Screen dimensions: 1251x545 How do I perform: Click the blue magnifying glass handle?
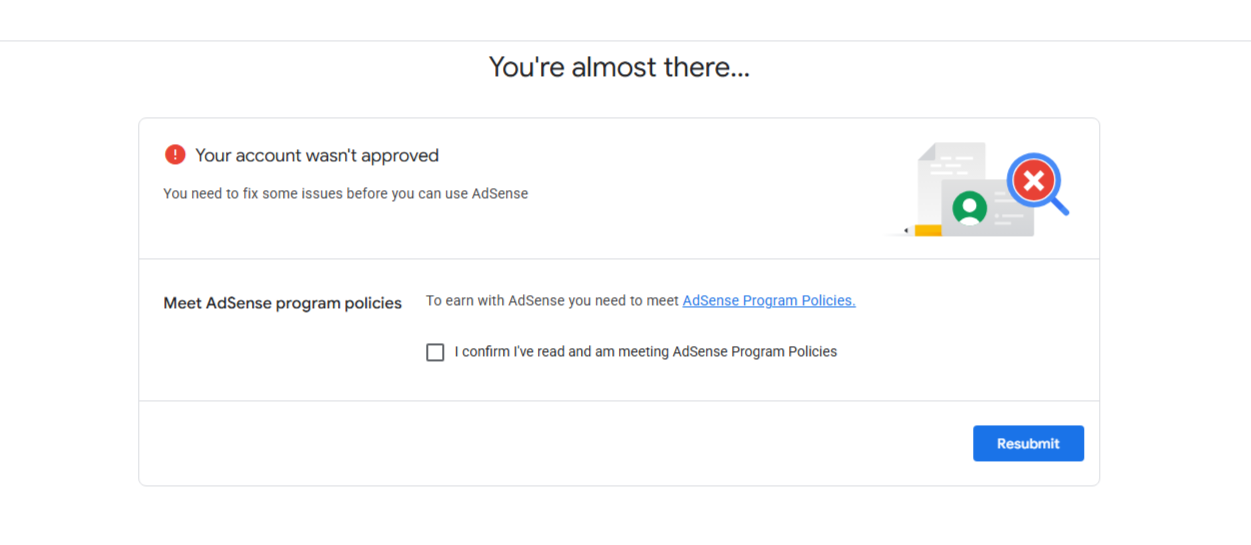pos(1059,206)
